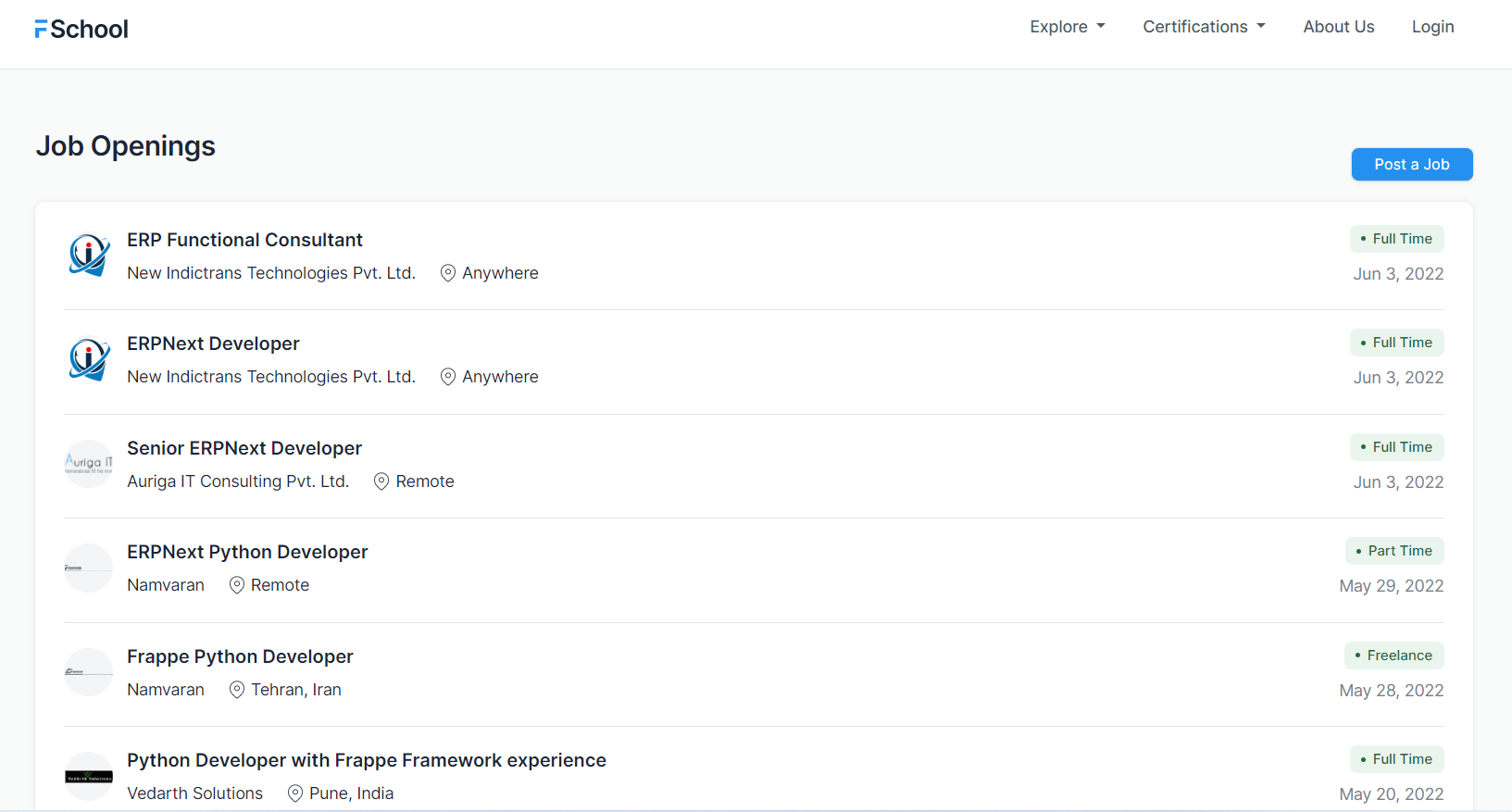Click Anywhere location on ERPNext Developer
Image resolution: width=1512 pixels, height=812 pixels.
click(x=500, y=377)
